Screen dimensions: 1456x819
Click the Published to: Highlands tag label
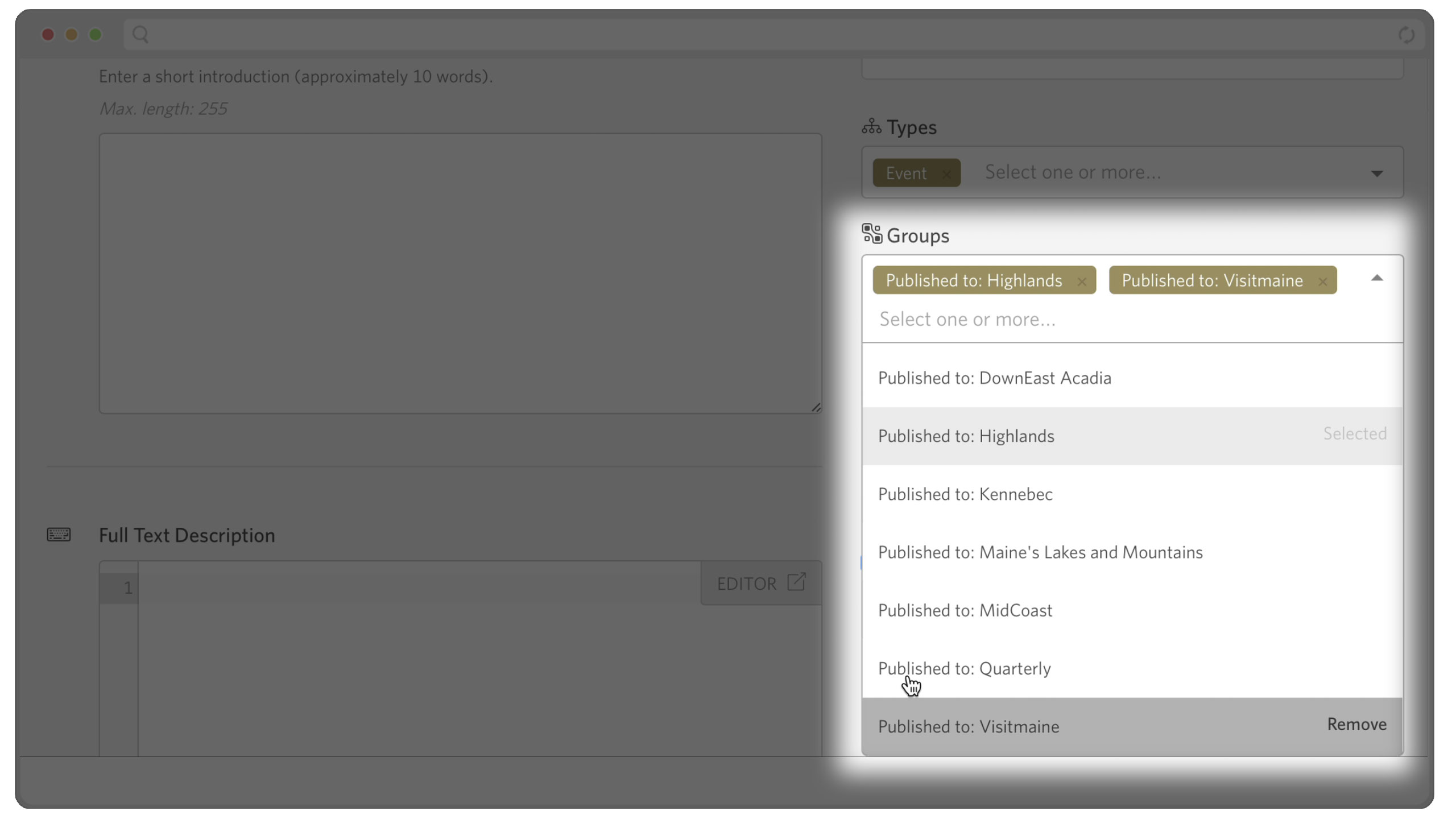974,280
